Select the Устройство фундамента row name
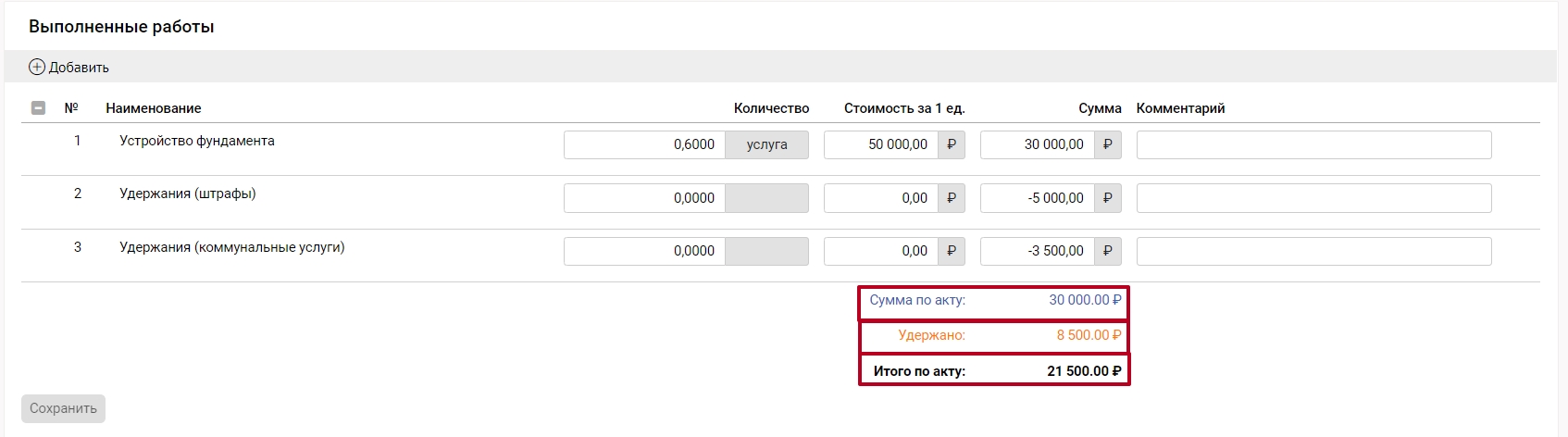The image size is (1568, 437). pyautogui.click(x=197, y=141)
